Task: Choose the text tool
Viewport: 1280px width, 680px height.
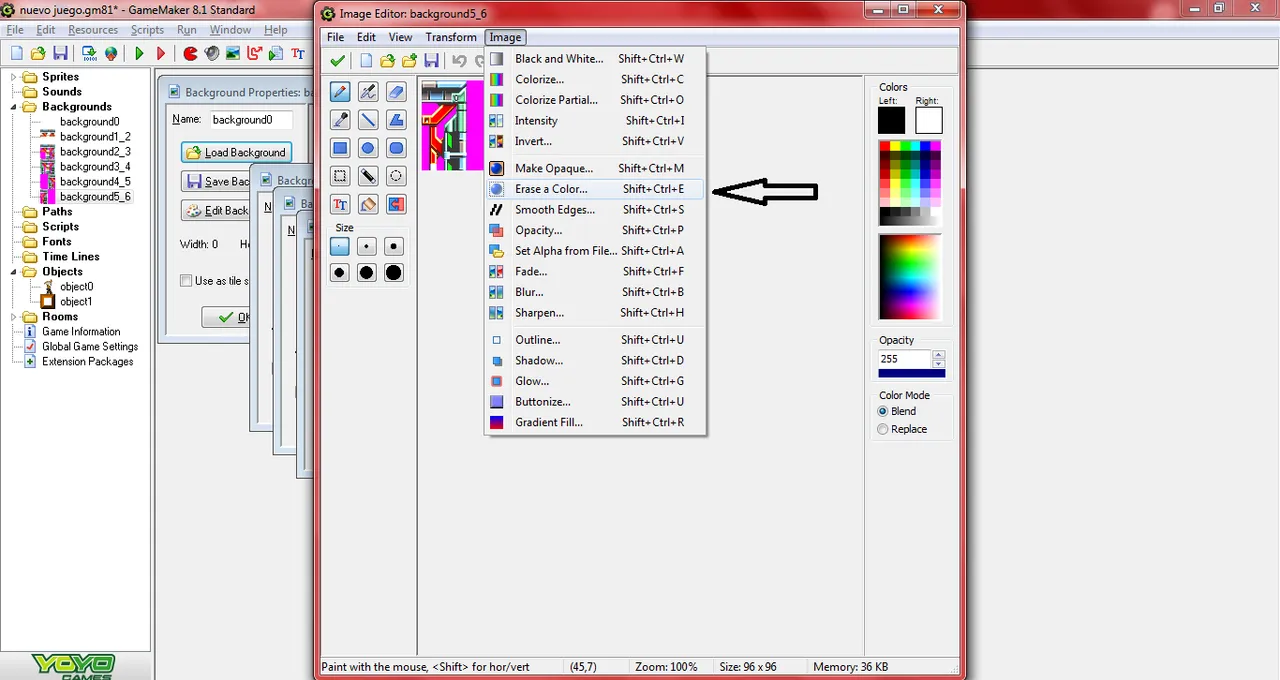Action: pyautogui.click(x=340, y=204)
